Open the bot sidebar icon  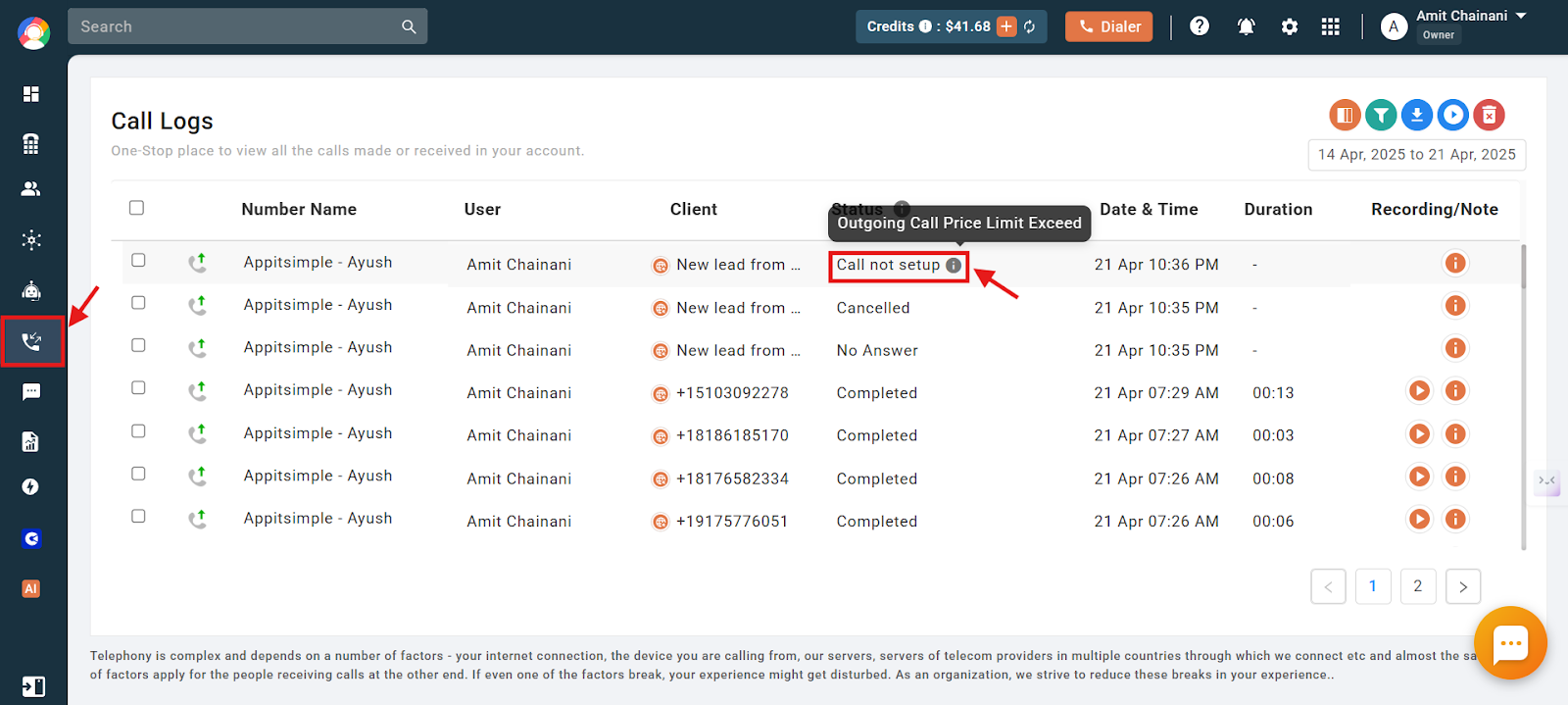(31, 290)
